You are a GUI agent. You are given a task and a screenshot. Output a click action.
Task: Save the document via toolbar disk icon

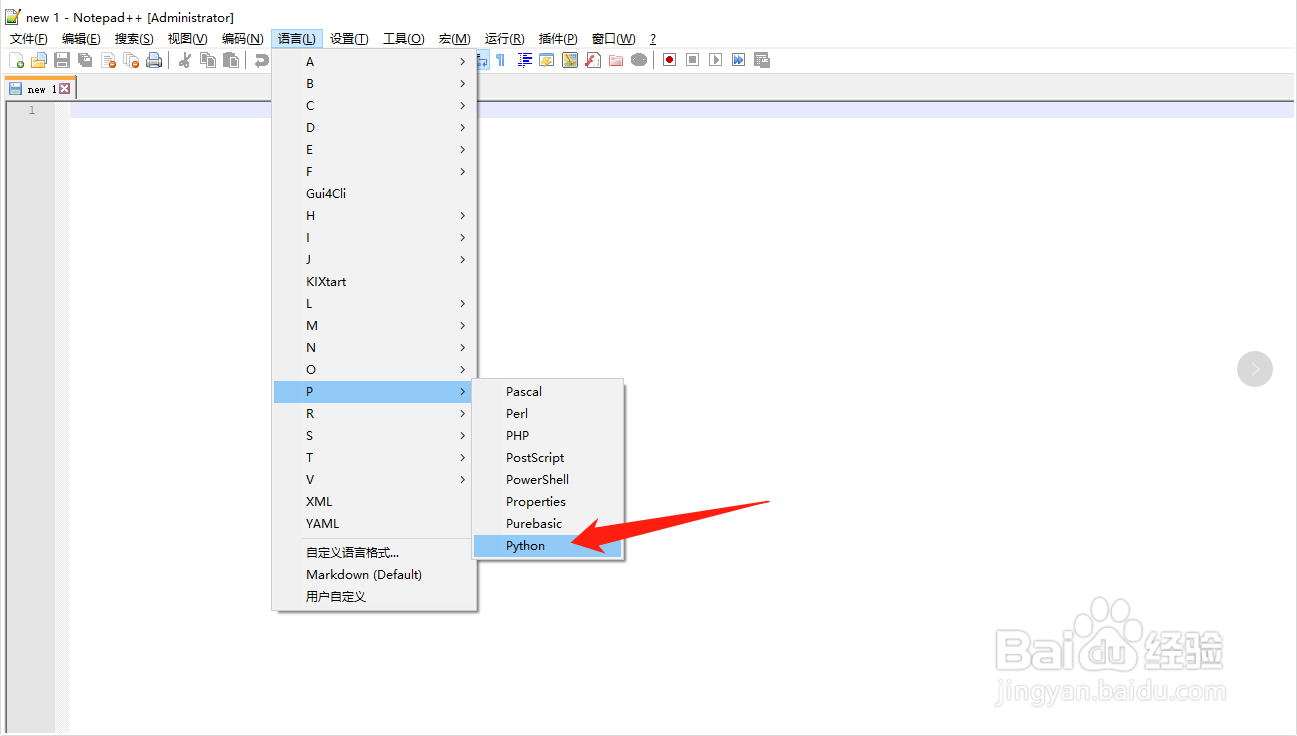pyautogui.click(x=62, y=60)
